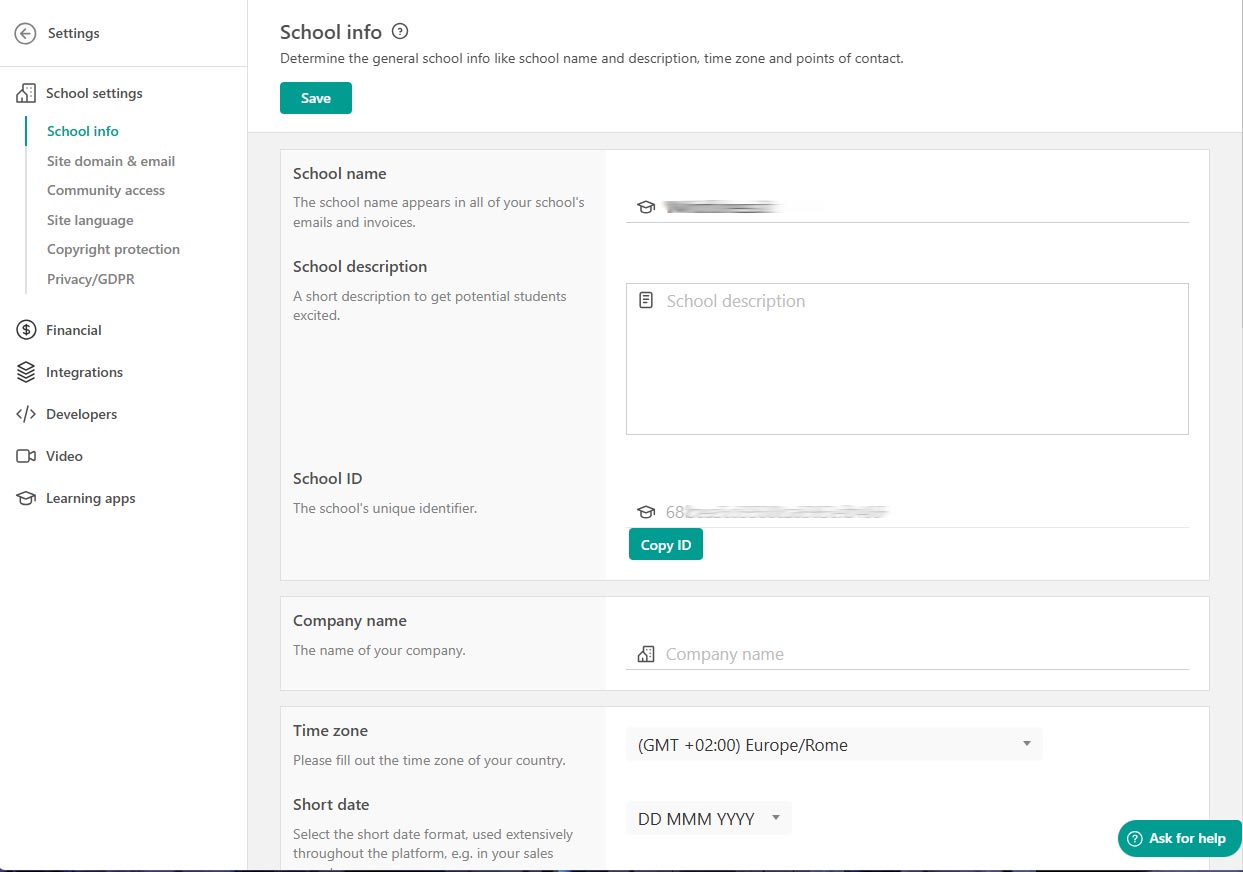Click the School settings icon in the sidebar

pyautogui.click(x=23, y=92)
